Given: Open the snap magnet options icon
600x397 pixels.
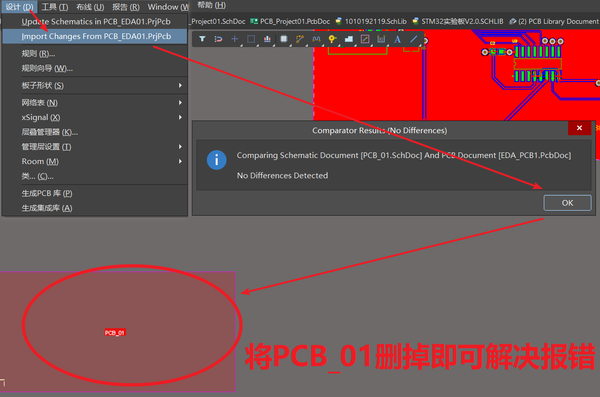Looking at the screenshot, I should pyautogui.click(x=218, y=39).
